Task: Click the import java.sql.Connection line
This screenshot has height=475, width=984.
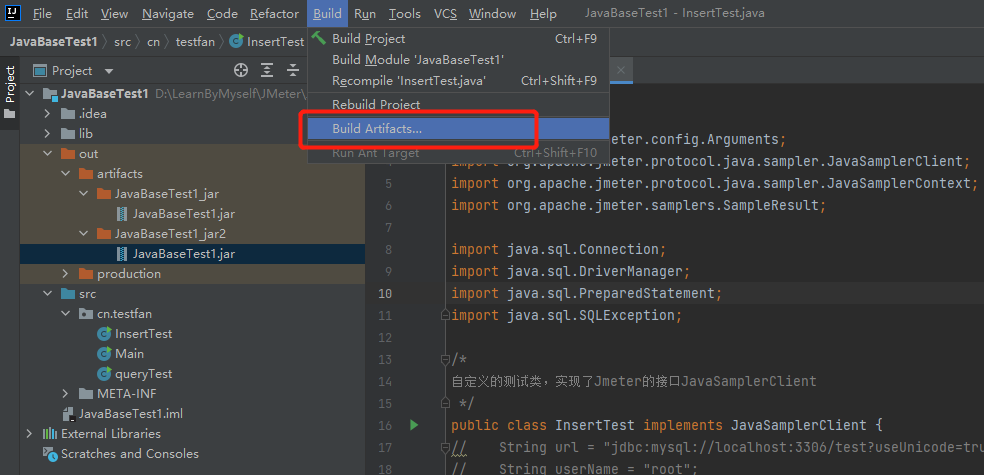Action: [x=559, y=249]
